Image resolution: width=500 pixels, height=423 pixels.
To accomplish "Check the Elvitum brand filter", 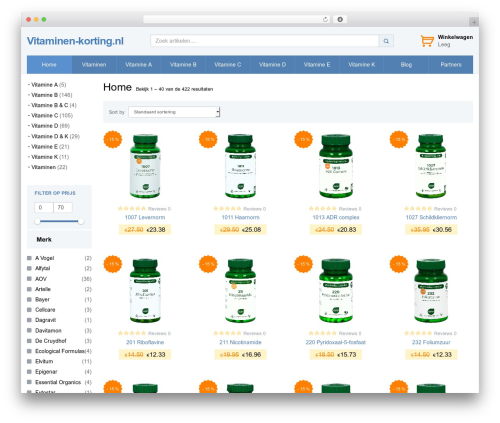I will point(29,361).
